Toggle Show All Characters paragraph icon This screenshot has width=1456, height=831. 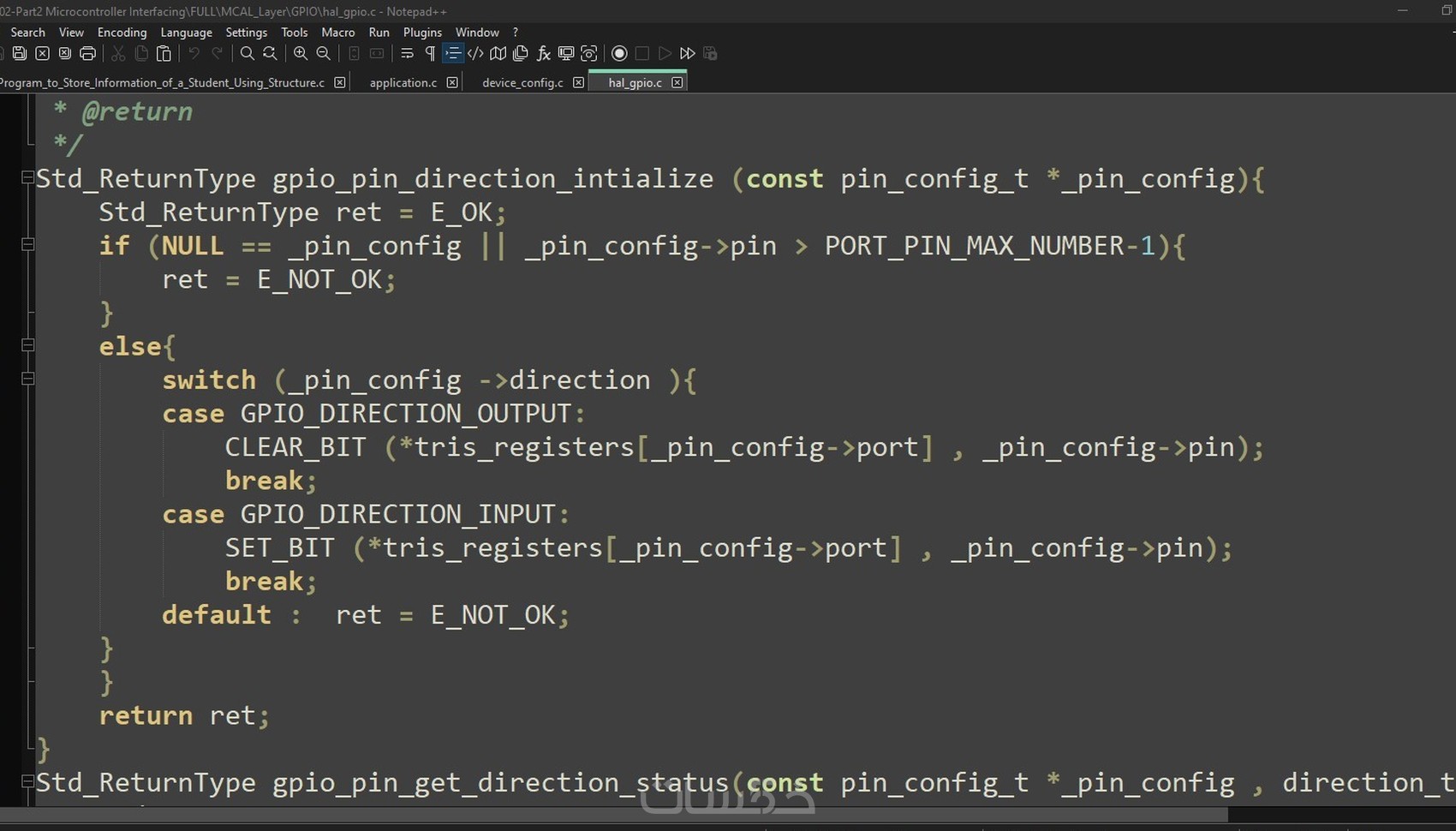pyautogui.click(x=428, y=53)
